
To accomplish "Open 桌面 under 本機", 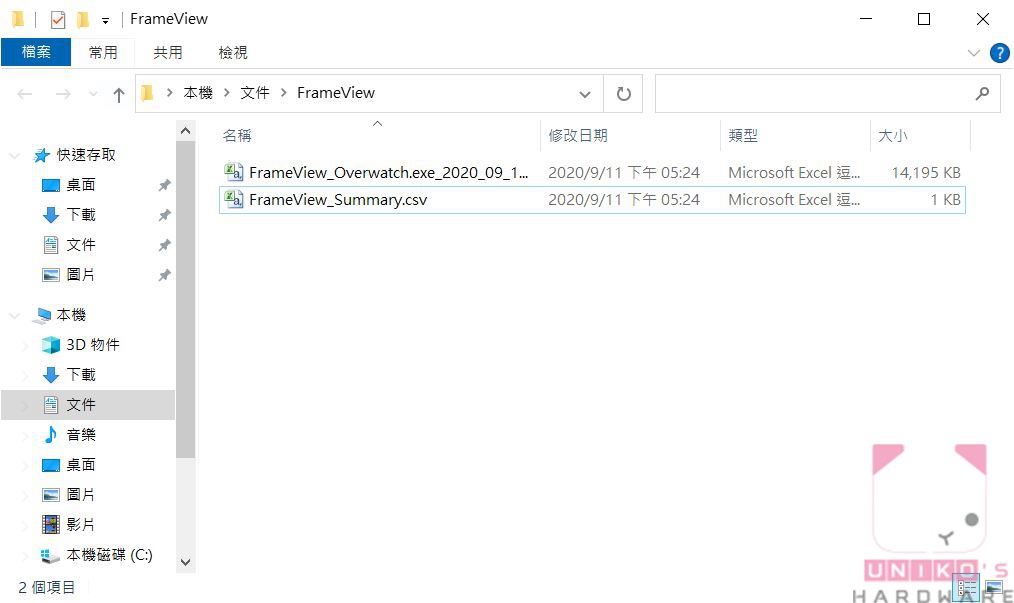I will [x=81, y=465].
